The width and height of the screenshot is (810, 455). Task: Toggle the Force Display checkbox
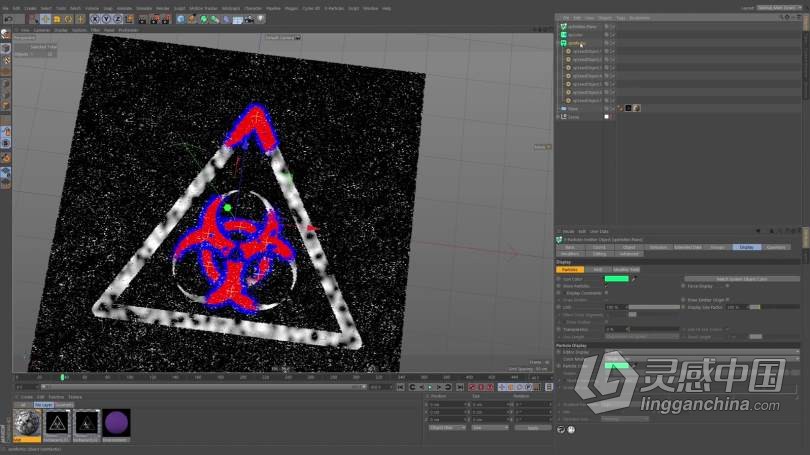click(727, 286)
